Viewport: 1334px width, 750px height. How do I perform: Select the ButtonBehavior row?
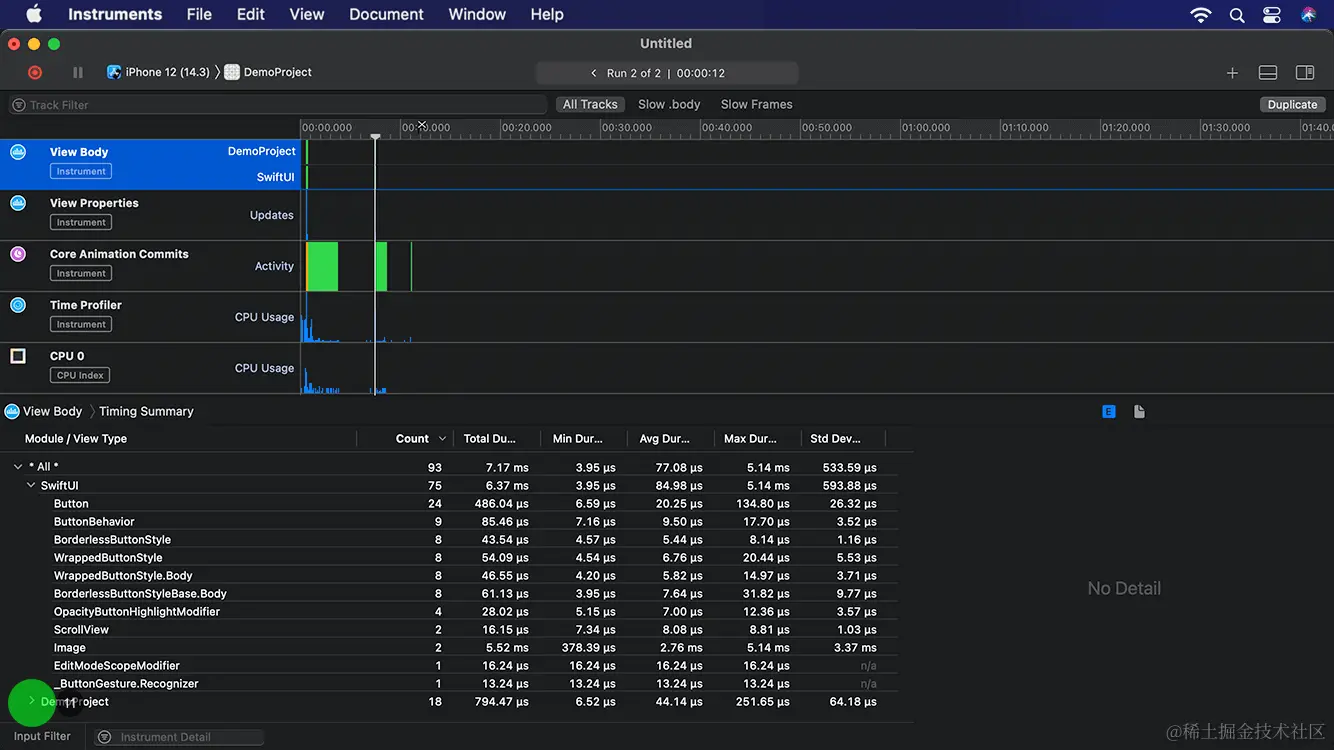click(449, 522)
